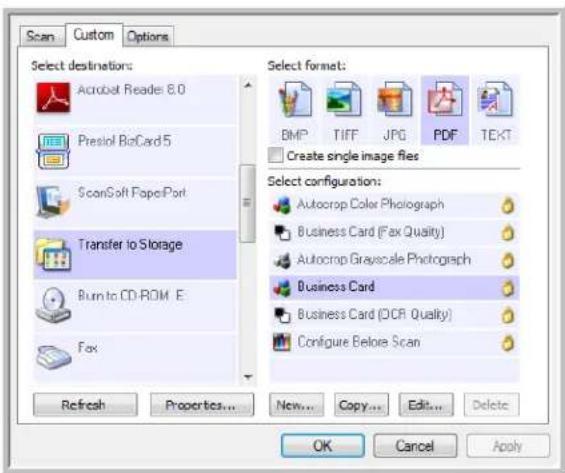The width and height of the screenshot is (565, 473).
Task: Toggle lock on Configure Before Scan
Action: pyautogui.click(x=508, y=343)
